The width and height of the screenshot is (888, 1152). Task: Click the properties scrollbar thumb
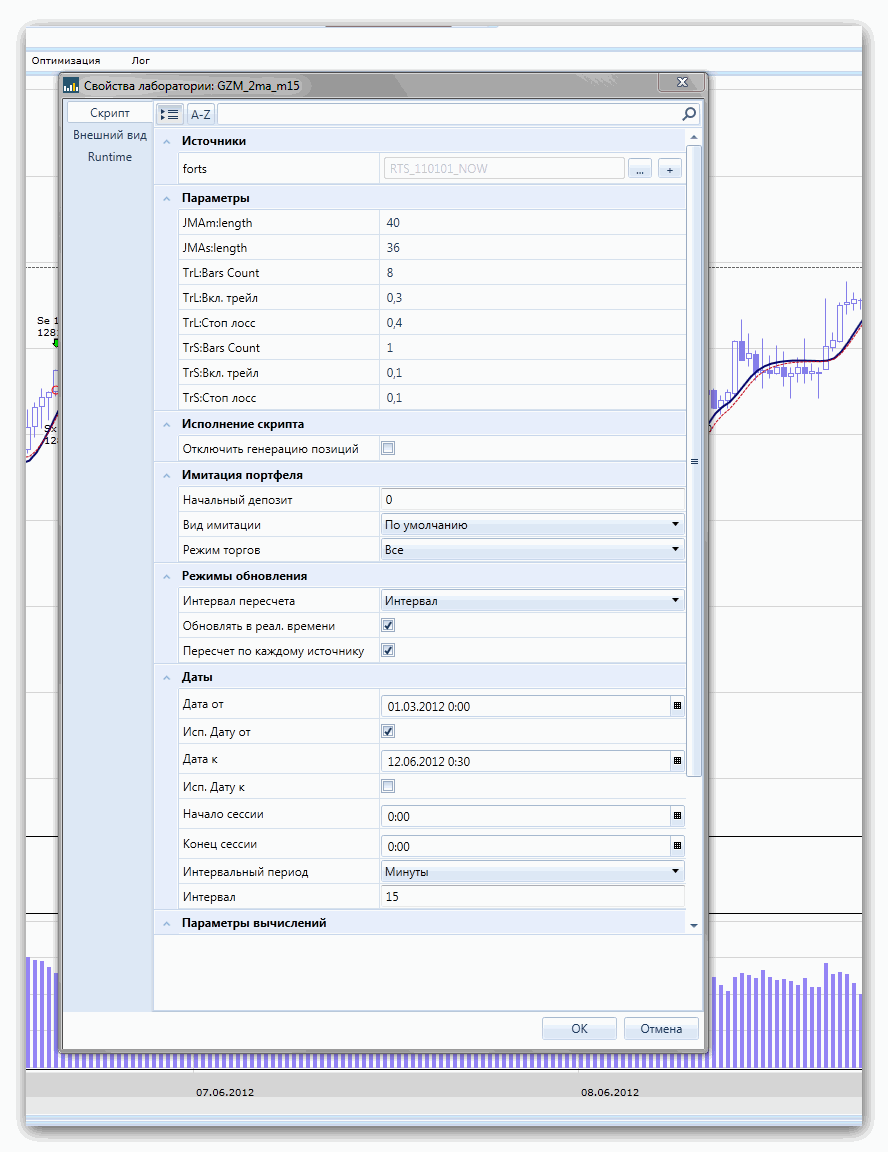click(x=694, y=461)
